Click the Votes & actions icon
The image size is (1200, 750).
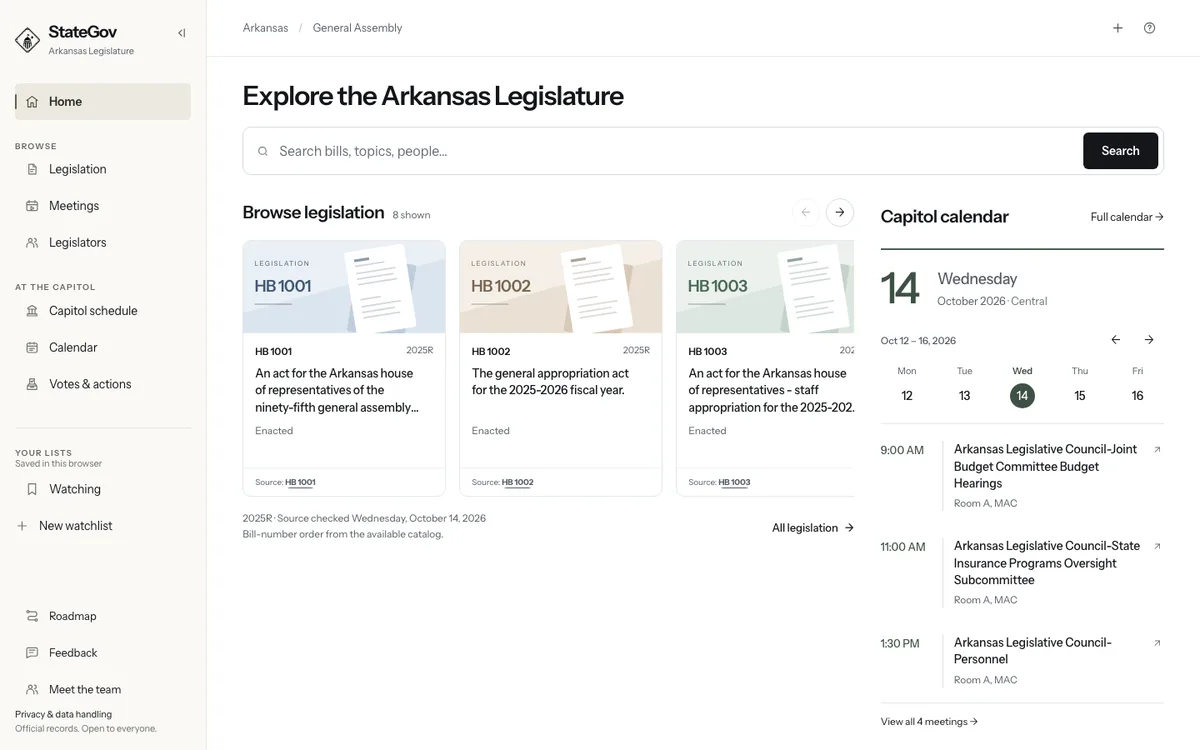coord(32,384)
